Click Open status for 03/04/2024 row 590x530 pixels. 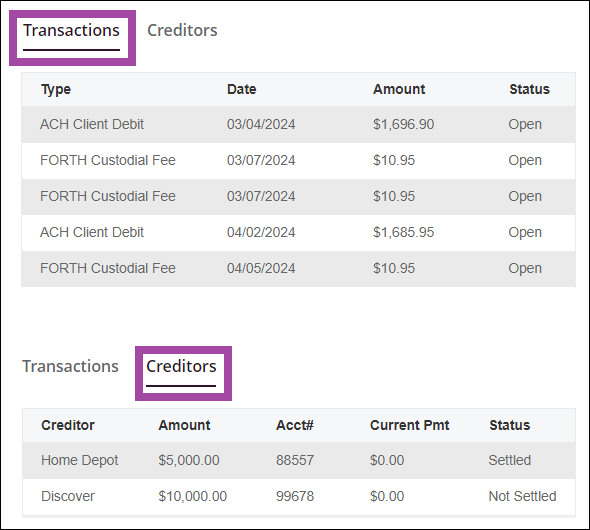tap(525, 125)
